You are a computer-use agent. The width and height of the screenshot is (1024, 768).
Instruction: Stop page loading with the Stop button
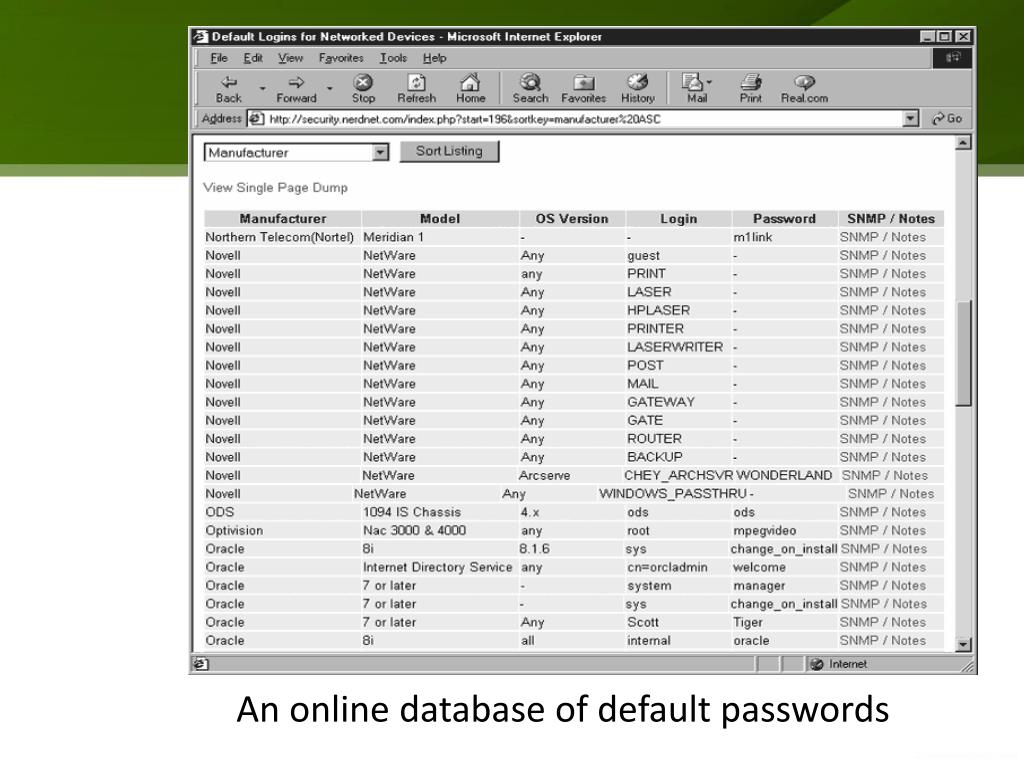(x=363, y=89)
